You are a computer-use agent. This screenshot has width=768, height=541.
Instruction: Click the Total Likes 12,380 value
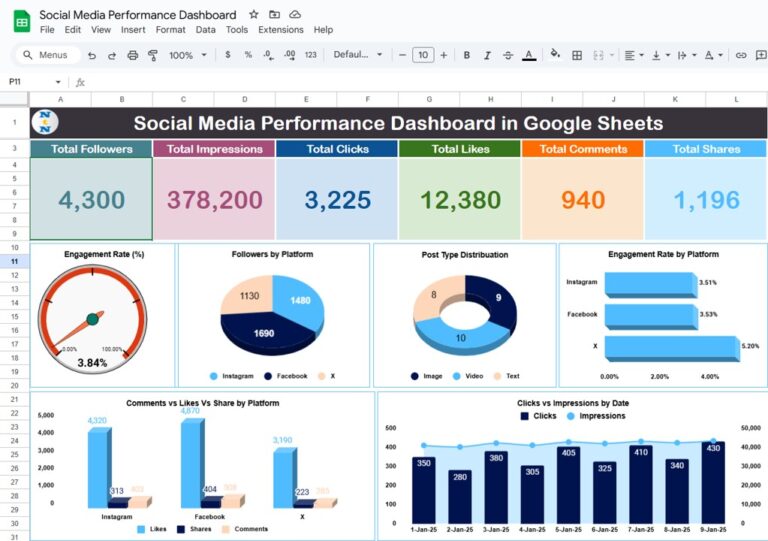click(x=460, y=200)
